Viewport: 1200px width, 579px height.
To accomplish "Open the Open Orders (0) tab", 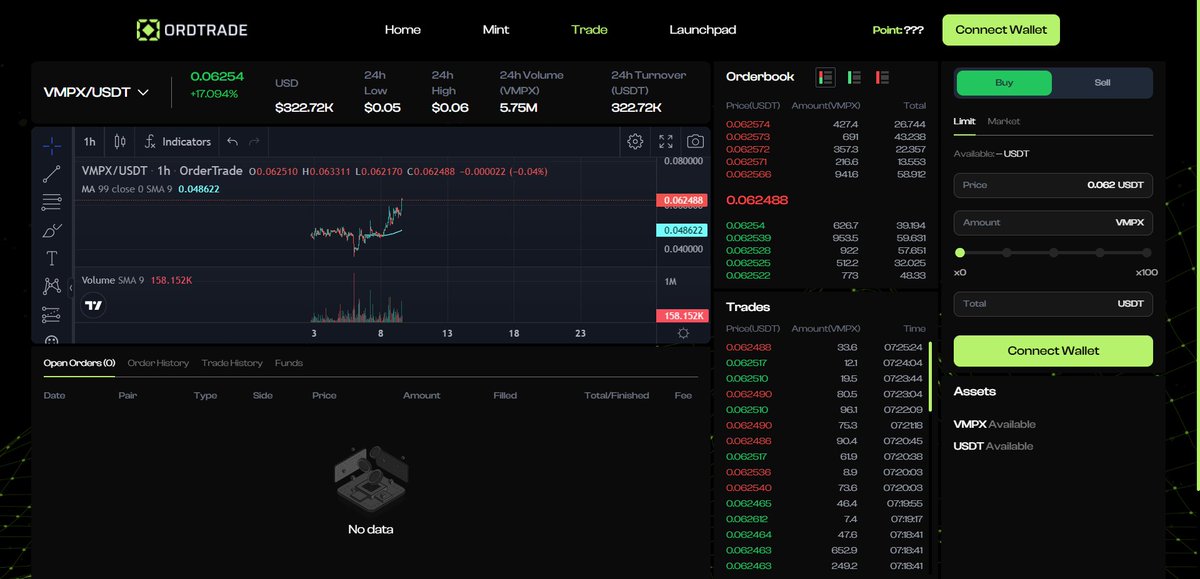I will [79, 363].
